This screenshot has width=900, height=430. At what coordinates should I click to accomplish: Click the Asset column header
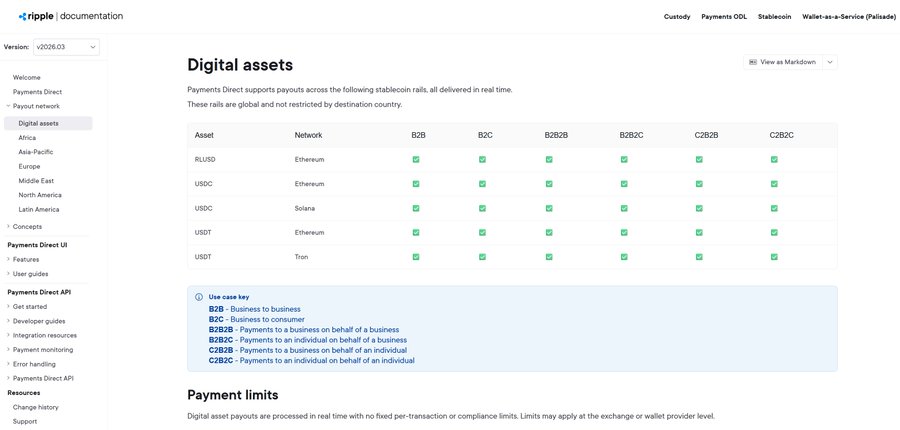click(x=204, y=135)
